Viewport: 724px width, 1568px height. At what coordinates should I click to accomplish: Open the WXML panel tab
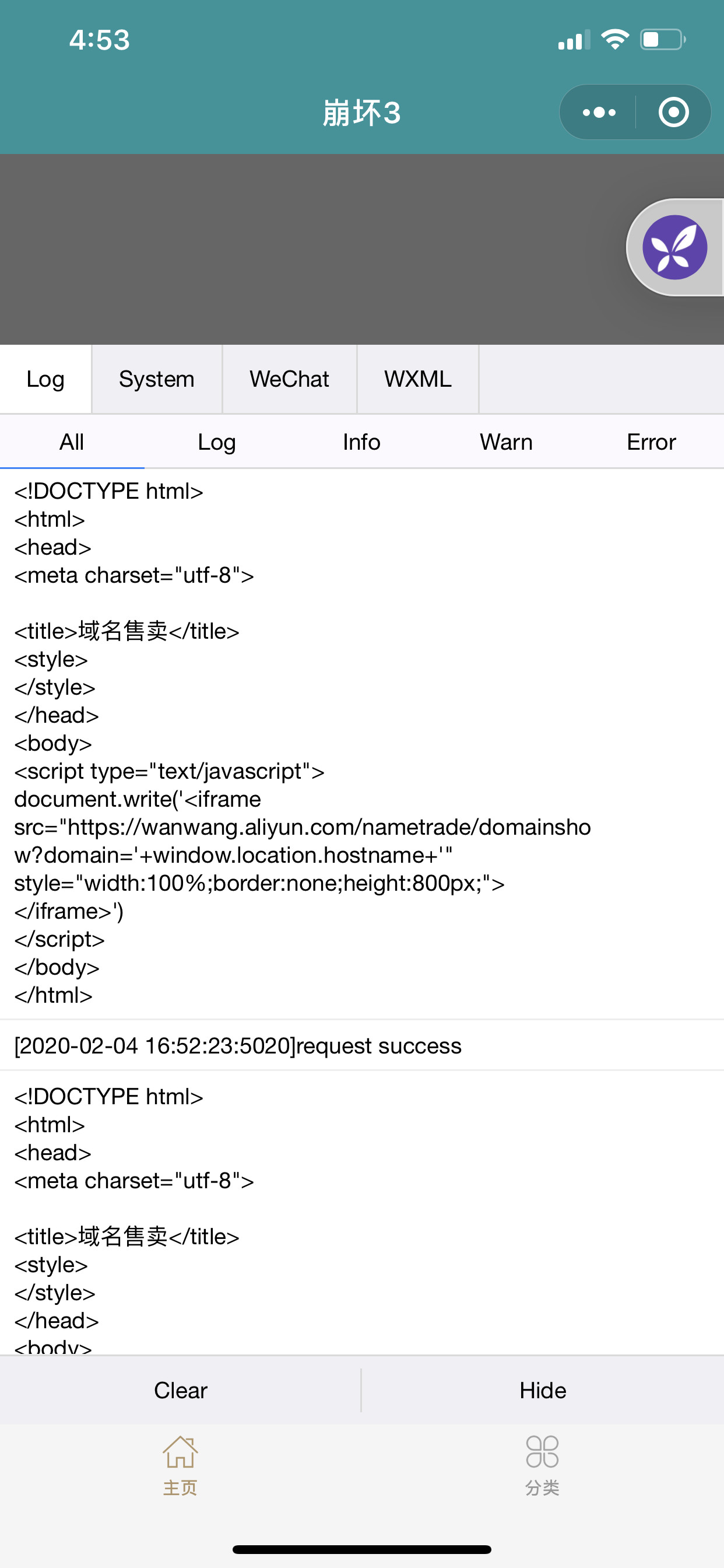(x=418, y=379)
